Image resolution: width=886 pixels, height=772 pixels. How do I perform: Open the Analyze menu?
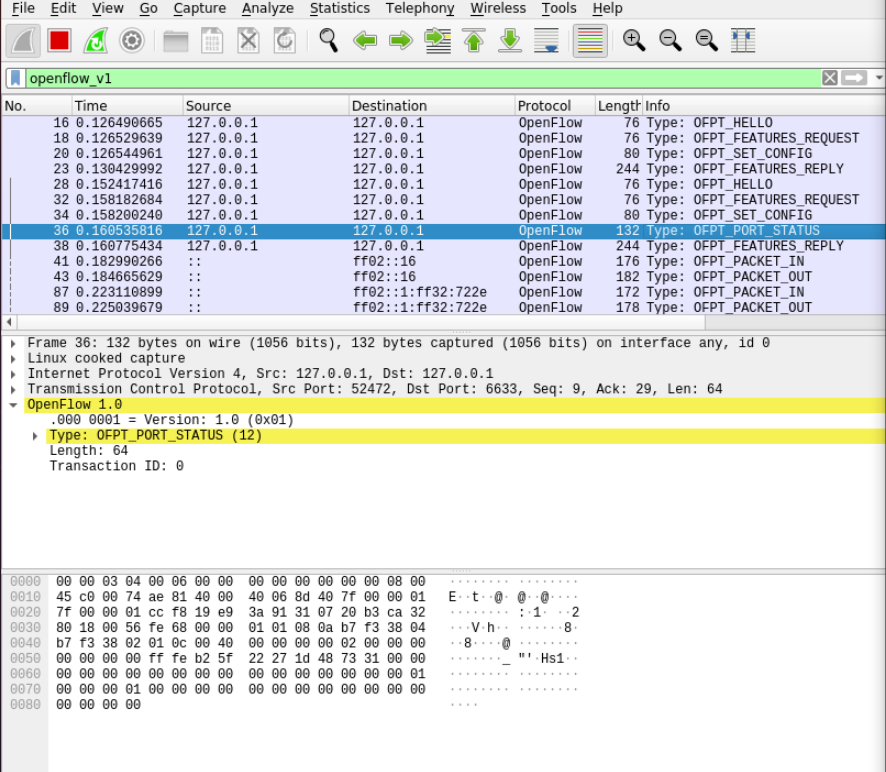click(268, 8)
